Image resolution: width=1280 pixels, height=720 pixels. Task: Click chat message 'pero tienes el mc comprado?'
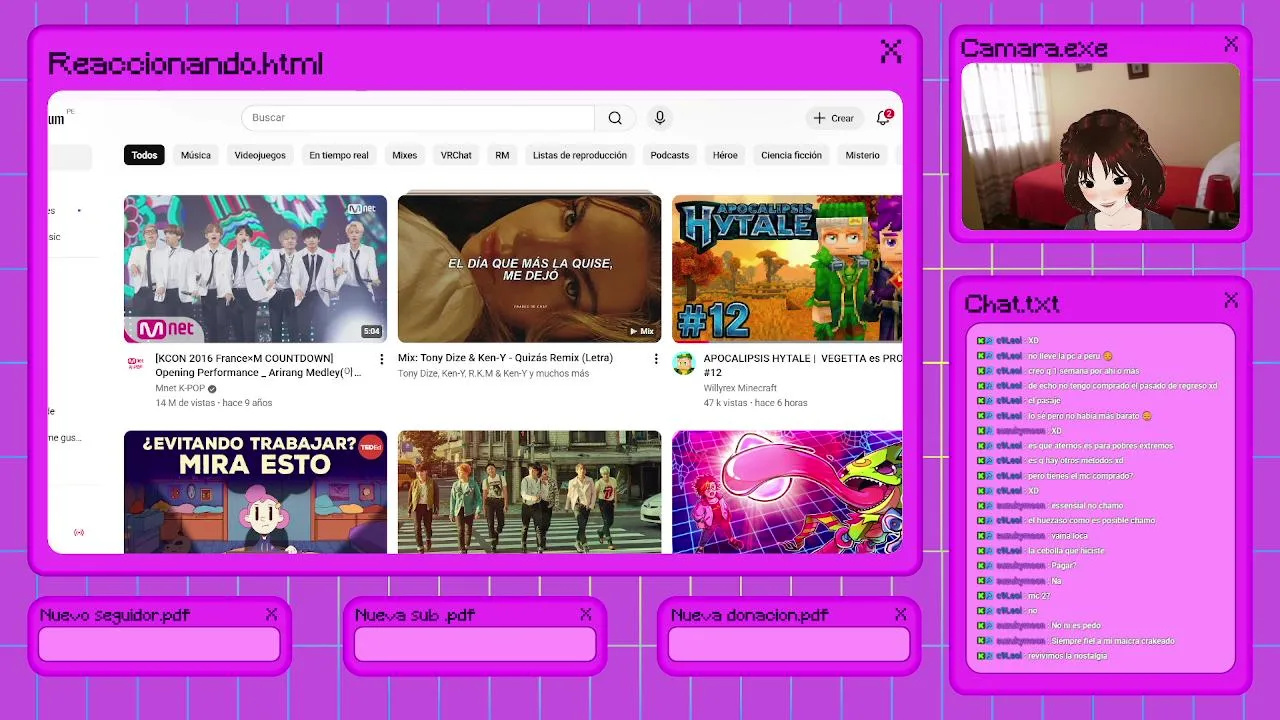coord(1079,476)
